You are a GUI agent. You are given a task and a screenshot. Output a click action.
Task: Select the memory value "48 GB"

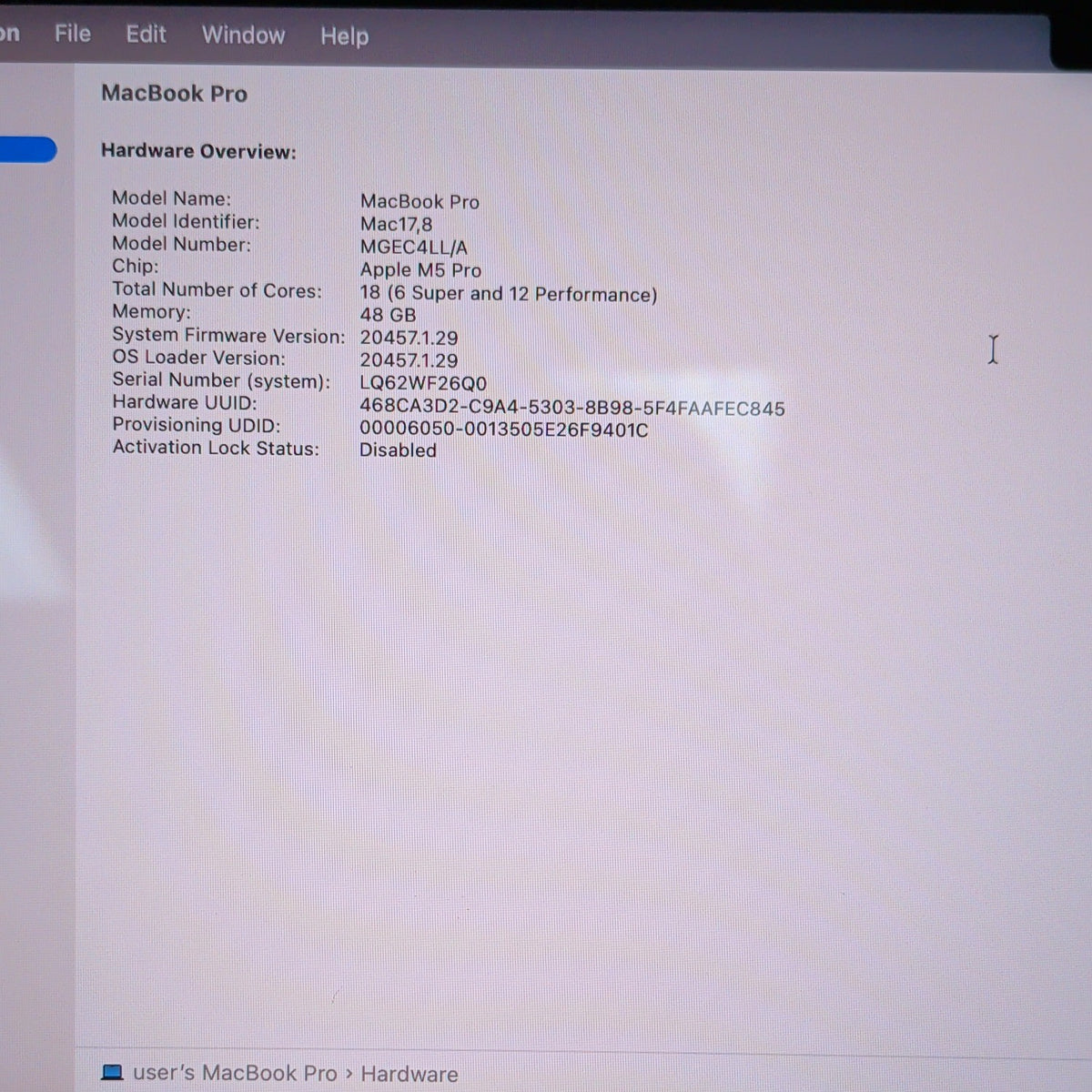[x=388, y=315]
